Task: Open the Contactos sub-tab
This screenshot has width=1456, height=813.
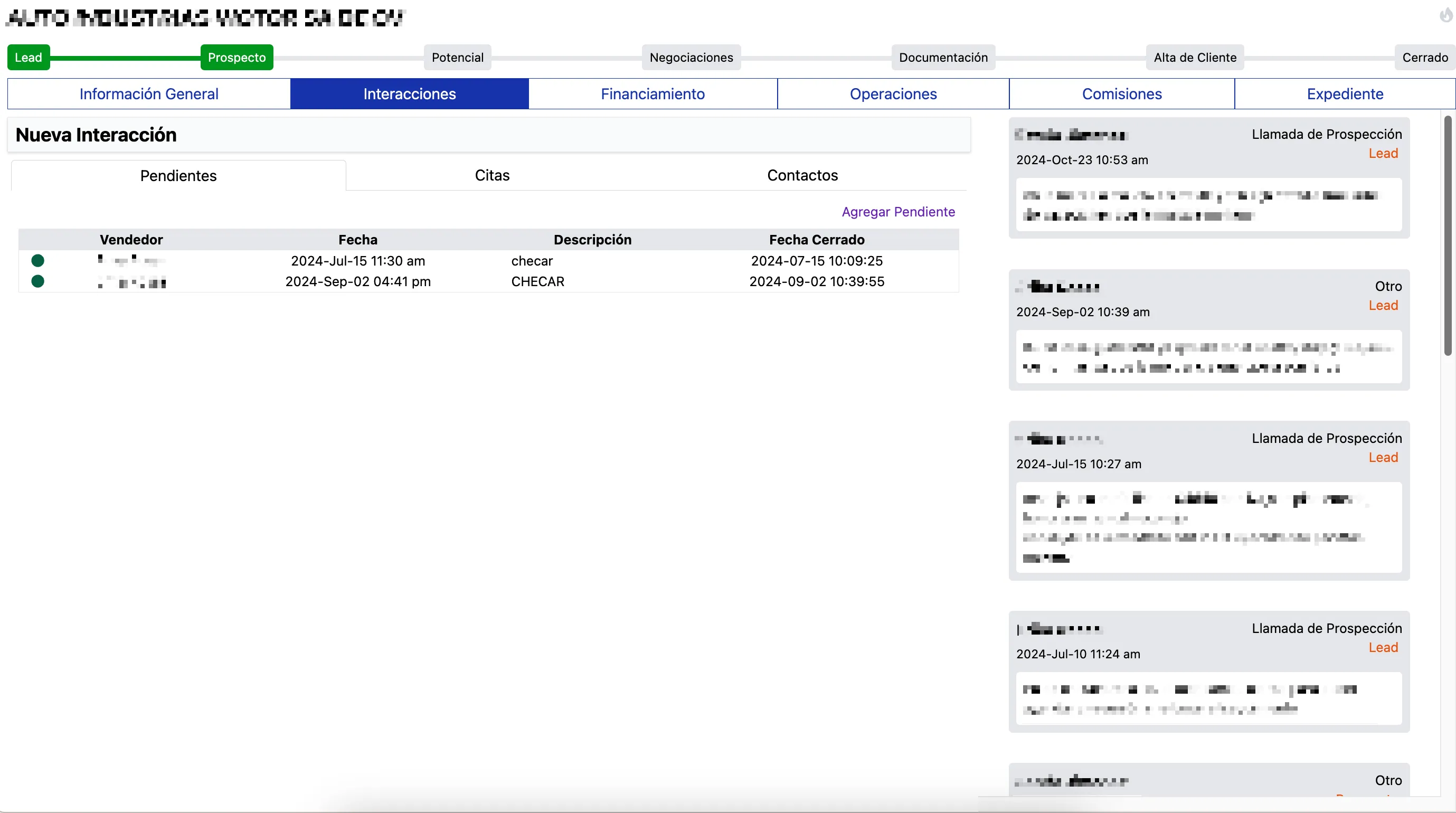Action: tap(802, 175)
